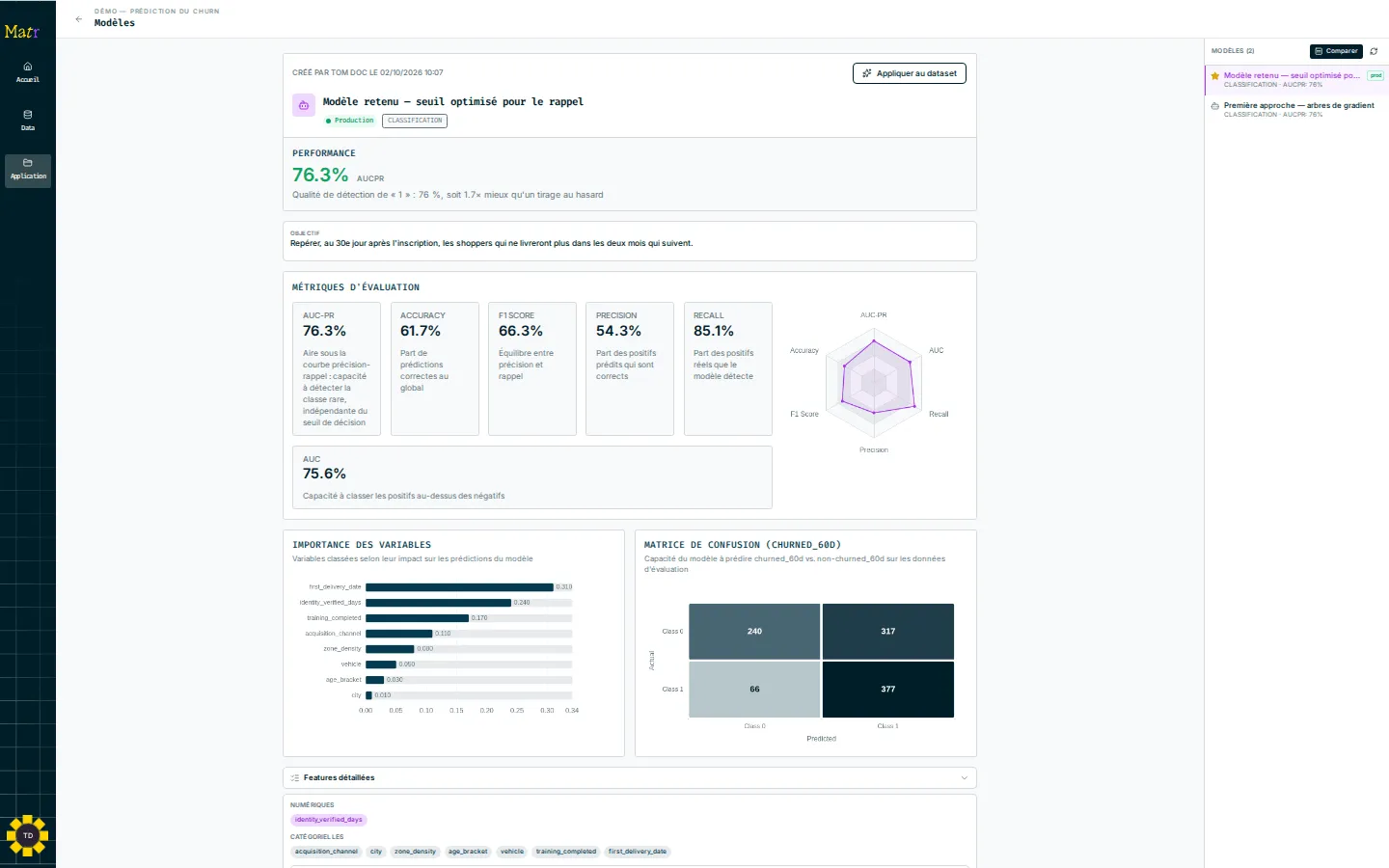Screen dimensions: 1389x868
Task: Click the AUC-PR 76.3% metric card
Action: pyautogui.click(x=337, y=369)
